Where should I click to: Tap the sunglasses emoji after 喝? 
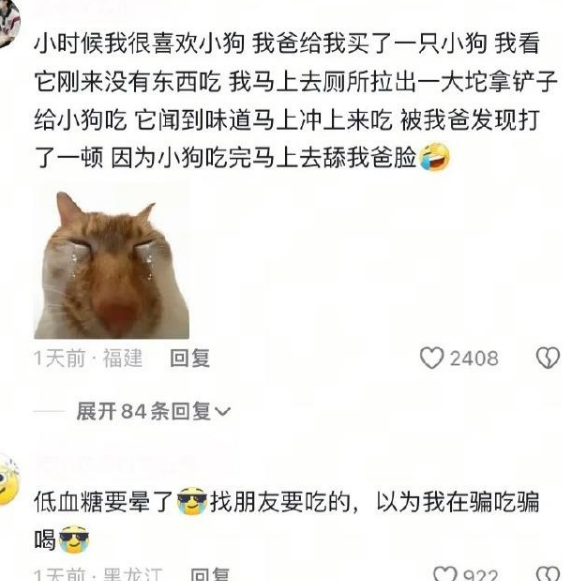coord(74,539)
